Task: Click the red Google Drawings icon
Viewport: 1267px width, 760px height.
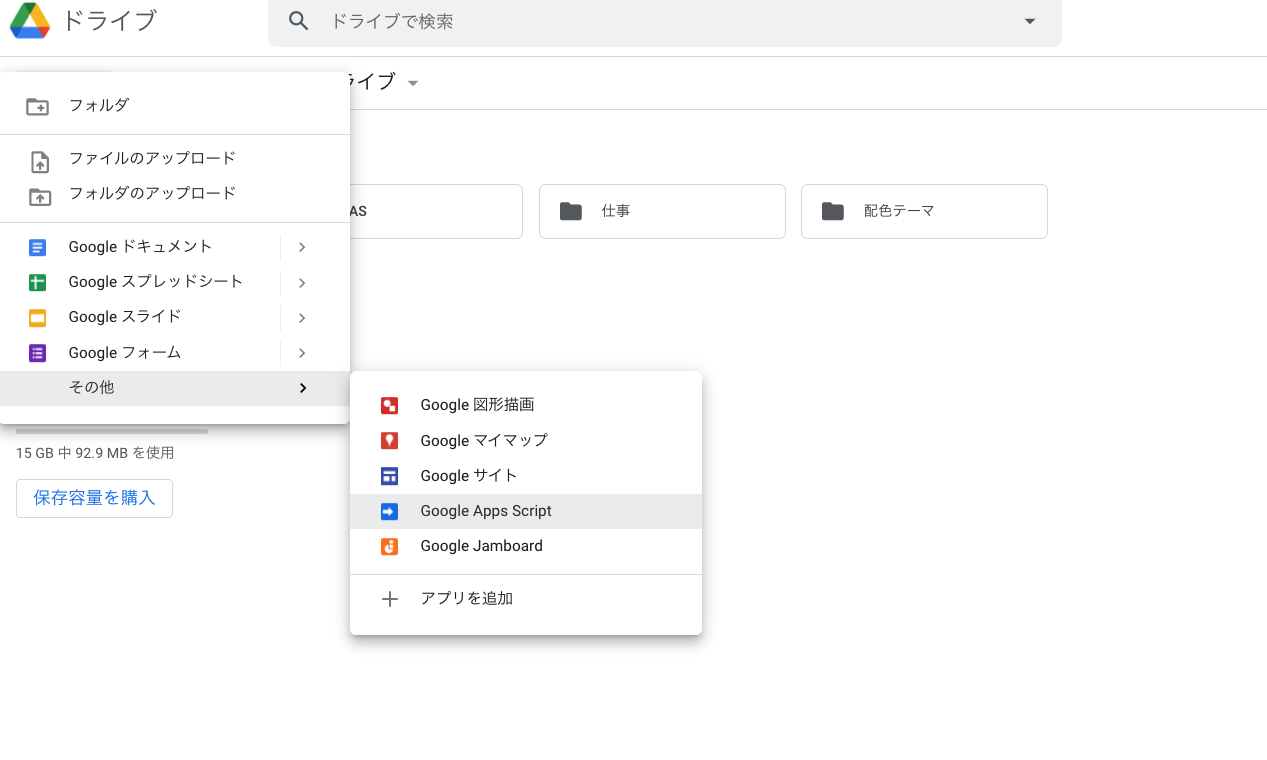Action: pos(390,406)
